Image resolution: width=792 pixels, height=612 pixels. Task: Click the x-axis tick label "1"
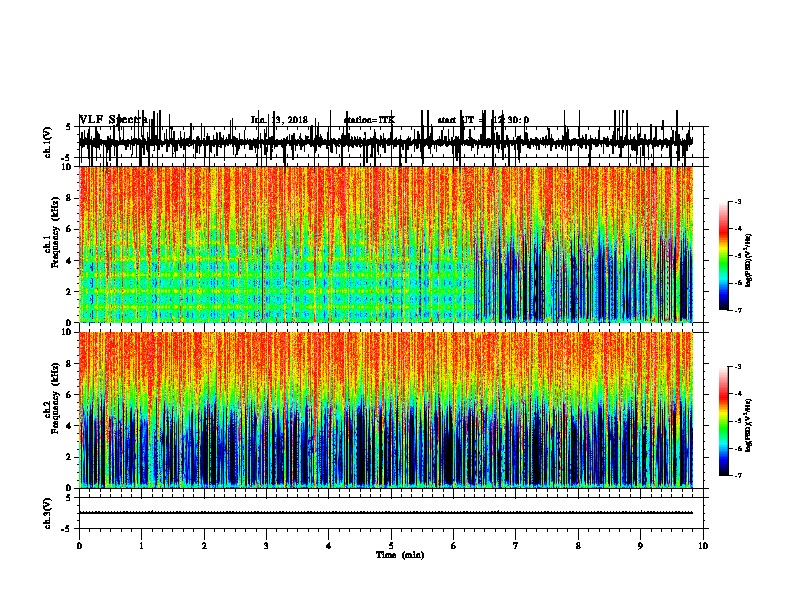point(141,546)
